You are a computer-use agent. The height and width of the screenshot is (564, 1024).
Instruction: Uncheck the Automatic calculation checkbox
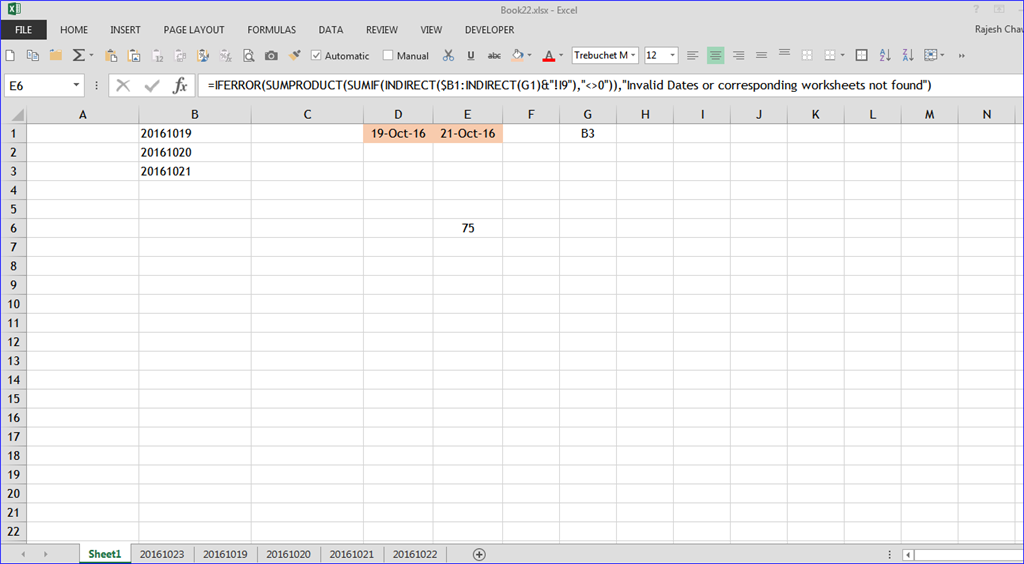coord(316,55)
